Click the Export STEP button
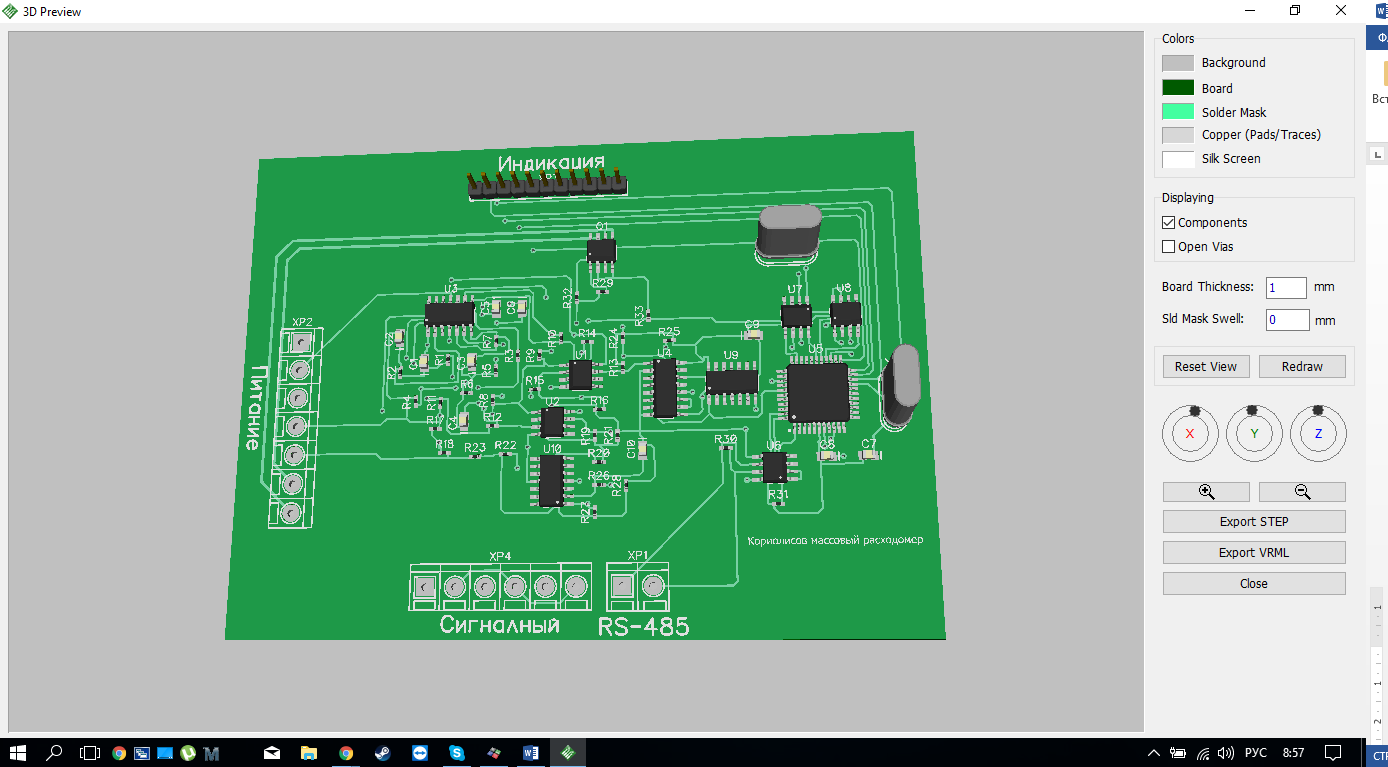 [x=1254, y=521]
